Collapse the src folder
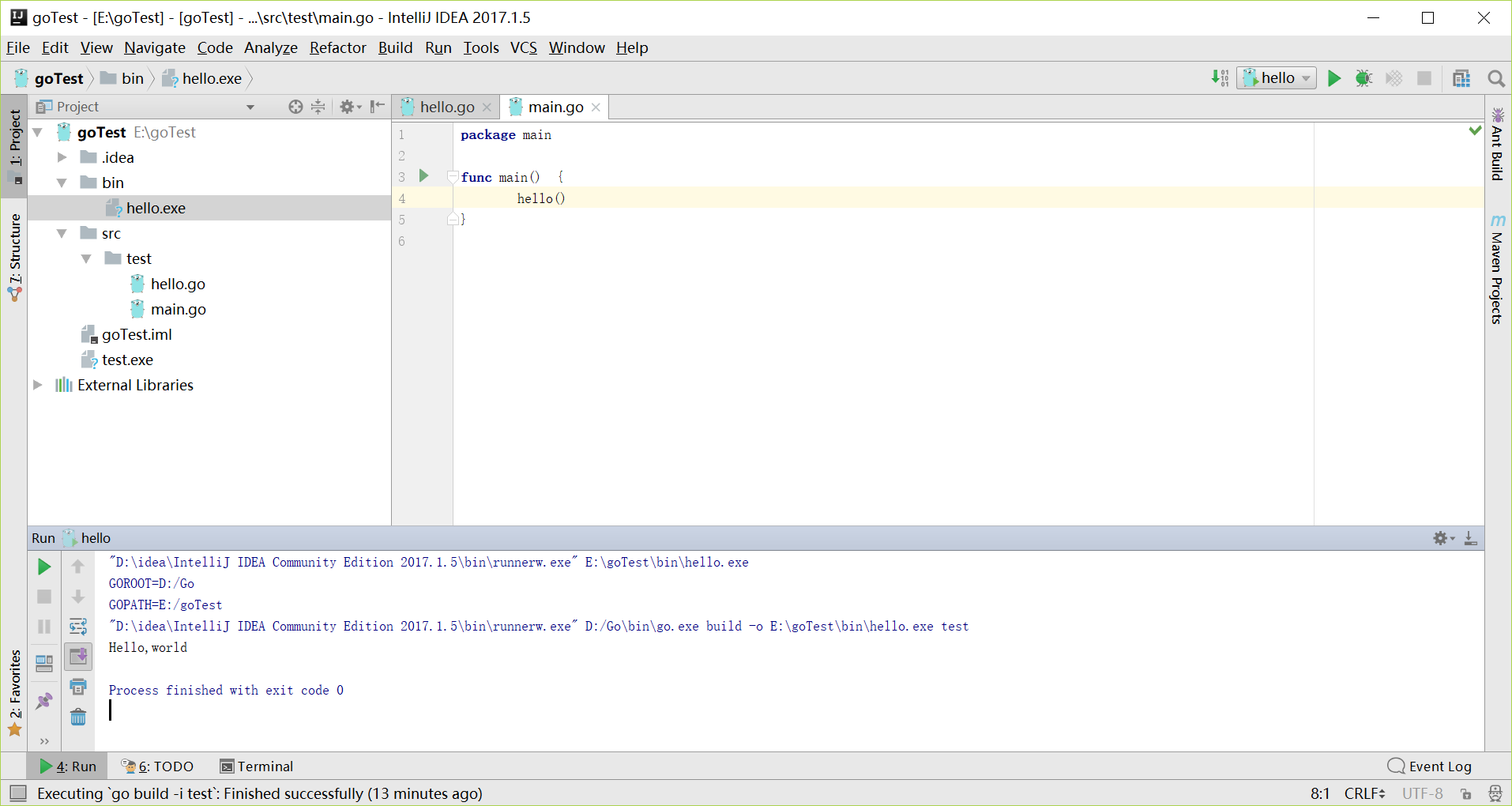 coord(62,233)
